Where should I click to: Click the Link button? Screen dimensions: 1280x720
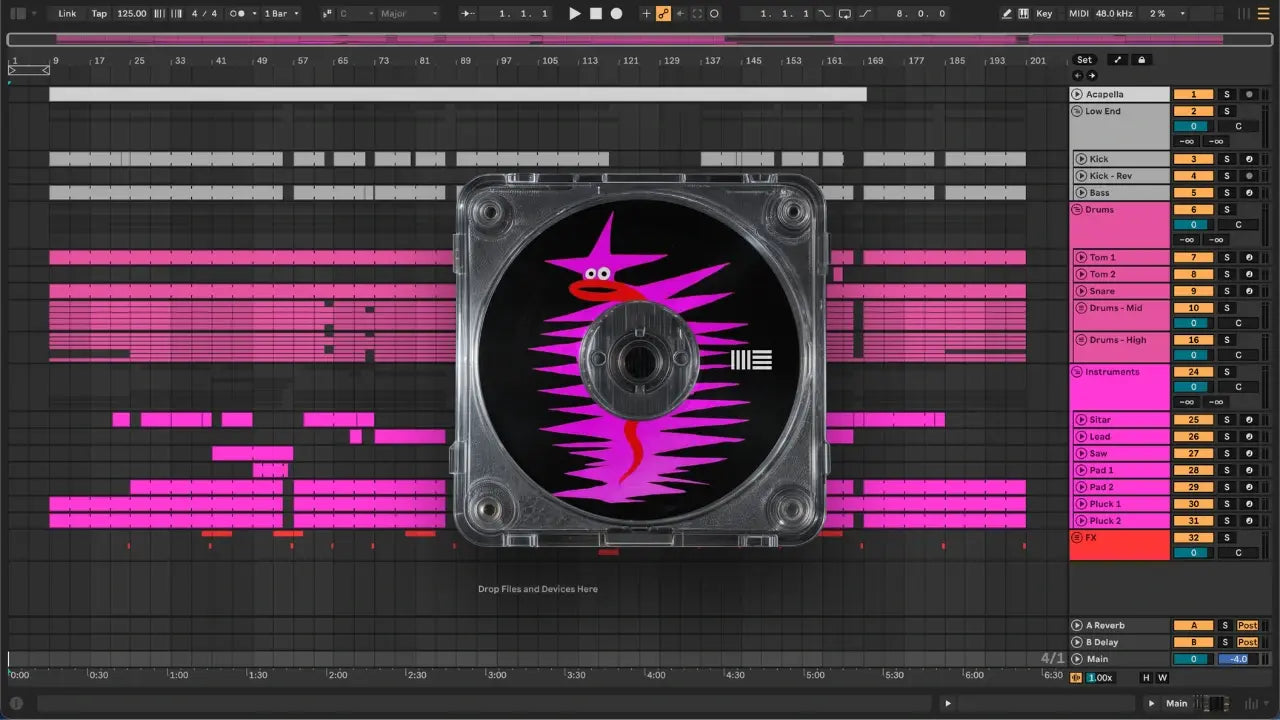[67, 14]
